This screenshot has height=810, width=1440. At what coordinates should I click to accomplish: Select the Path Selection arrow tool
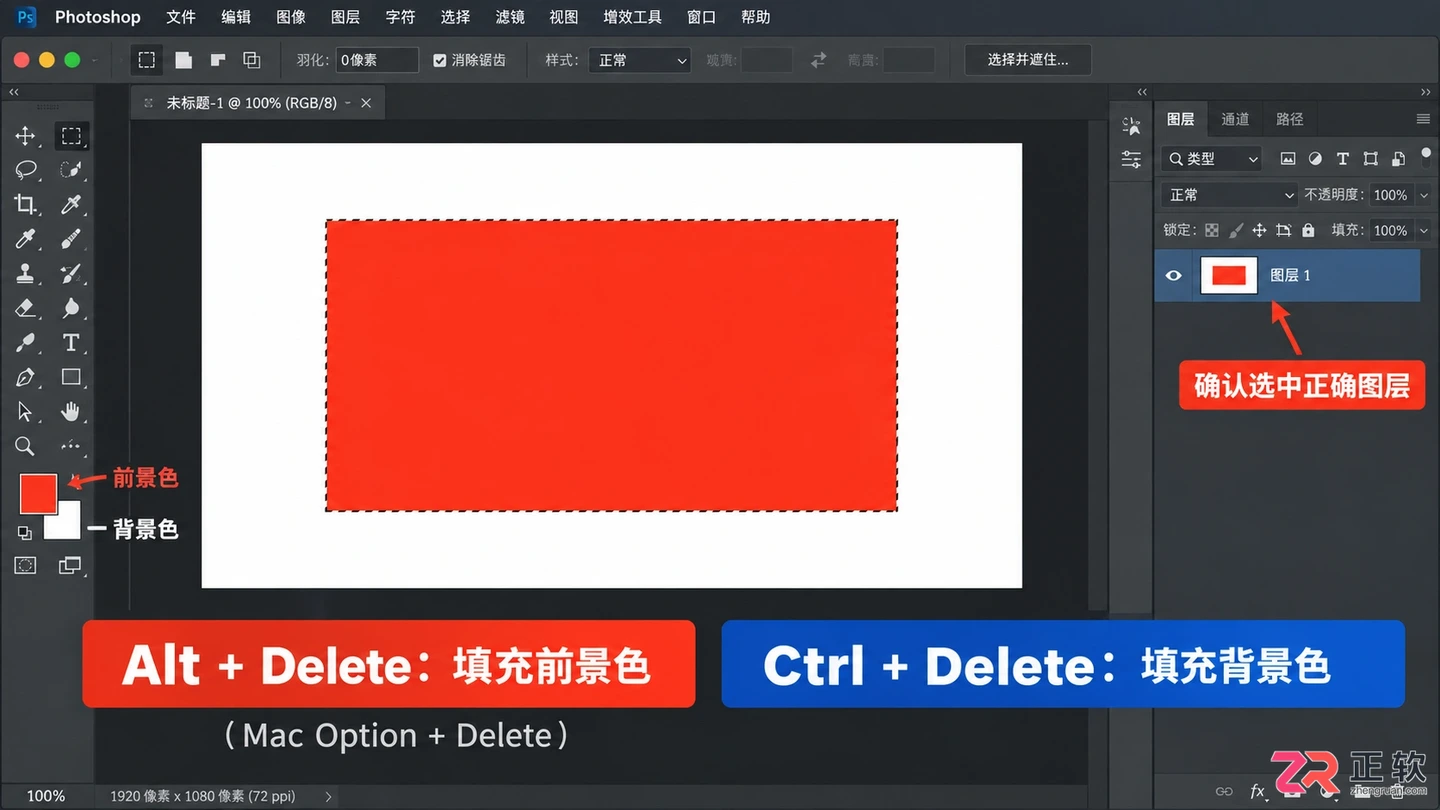25,411
